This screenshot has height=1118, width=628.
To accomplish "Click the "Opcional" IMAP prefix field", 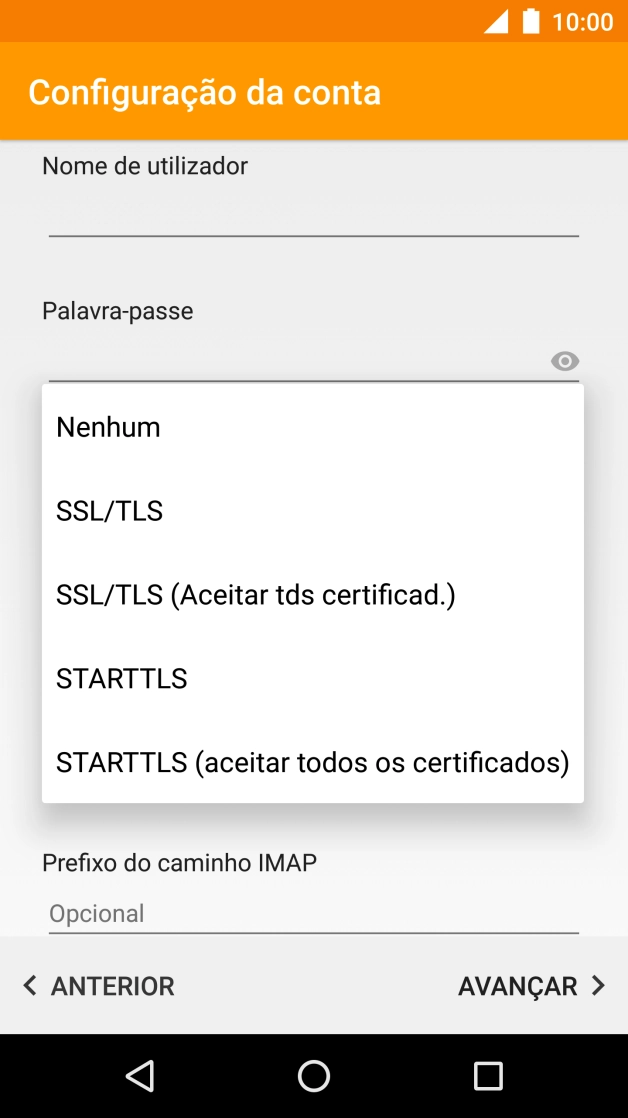I will coord(313,913).
